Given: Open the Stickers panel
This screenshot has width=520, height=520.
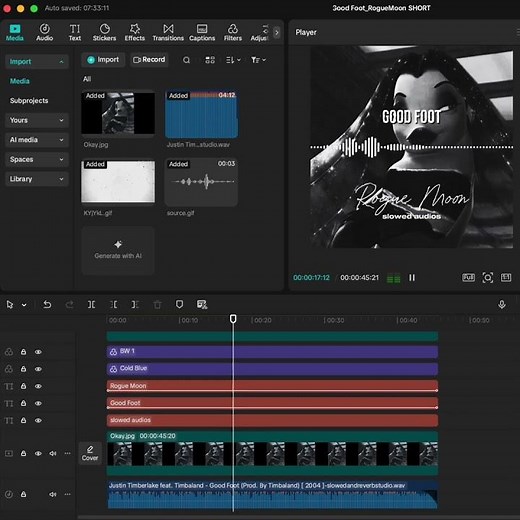Looking at the screenshot, I should click(x=104, y=32).
